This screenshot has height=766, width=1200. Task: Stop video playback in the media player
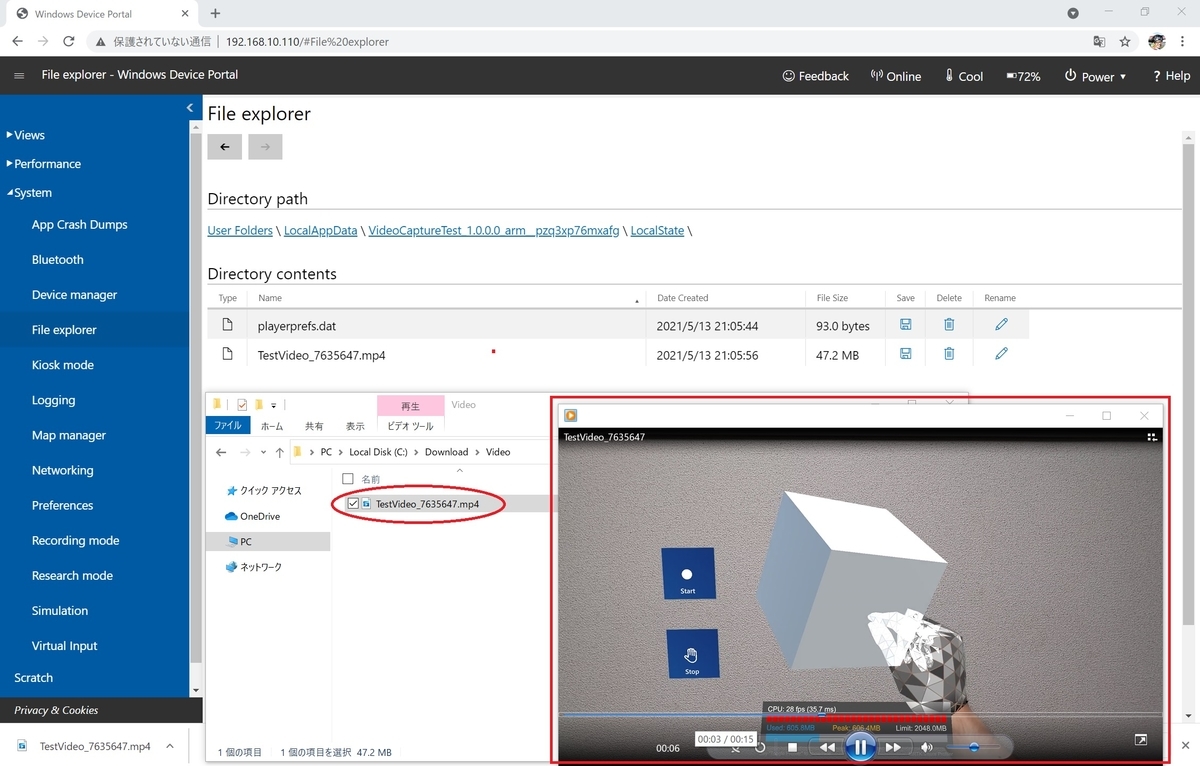(x=792, y=747)
